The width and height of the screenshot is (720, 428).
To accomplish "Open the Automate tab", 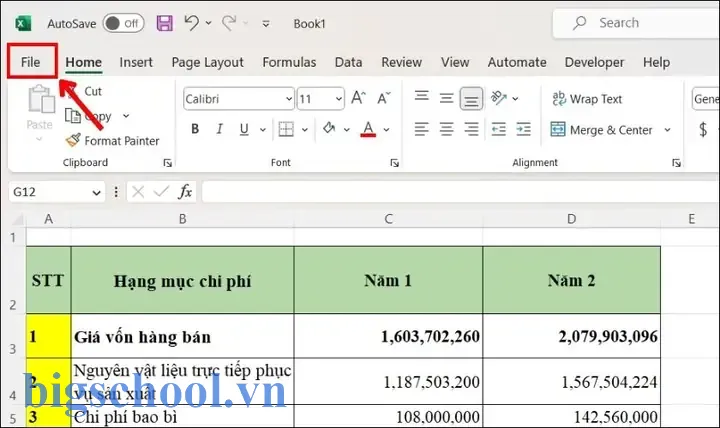I will click(x=517, y=62).
